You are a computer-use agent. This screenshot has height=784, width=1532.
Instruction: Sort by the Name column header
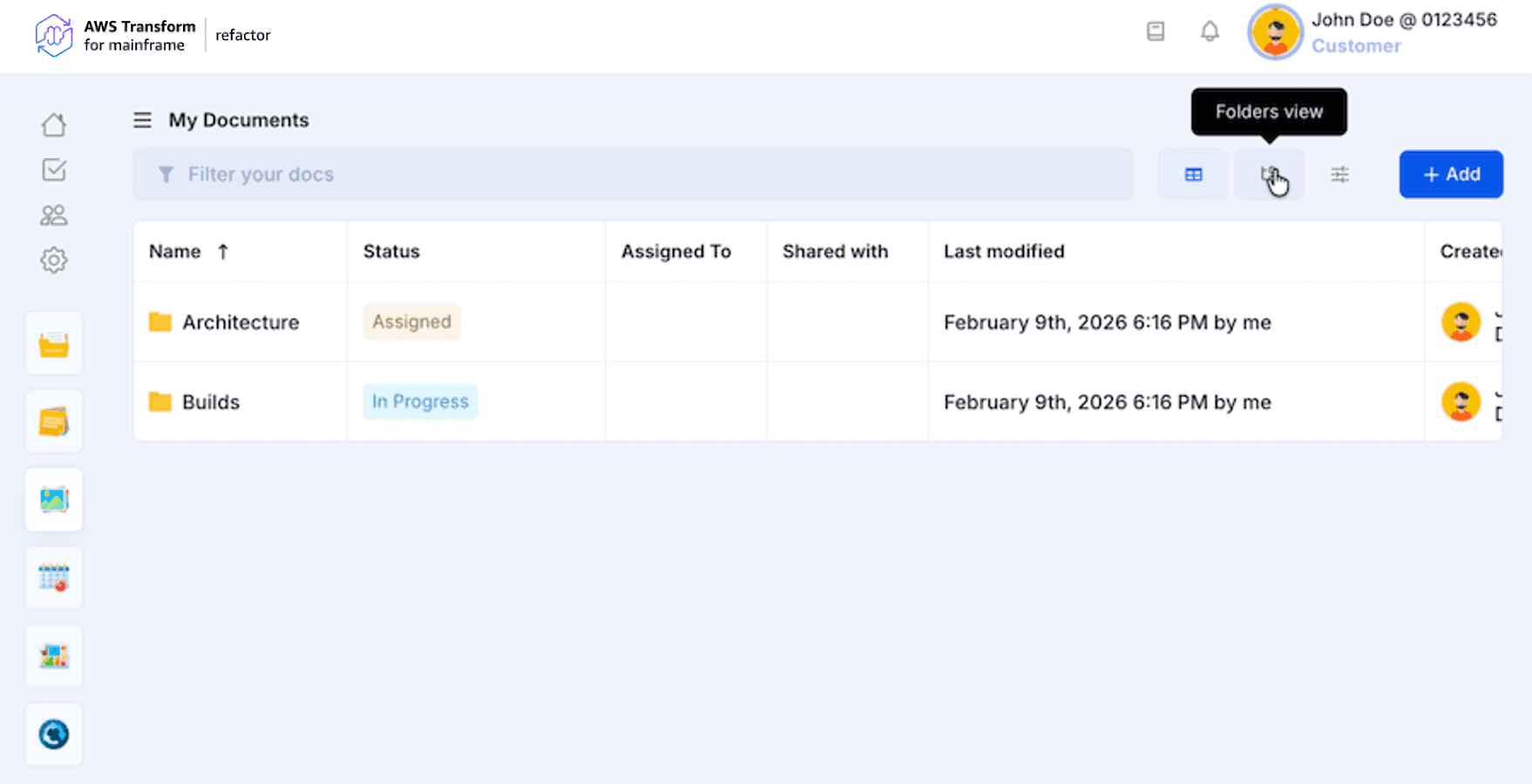click(x=175, y=252)
